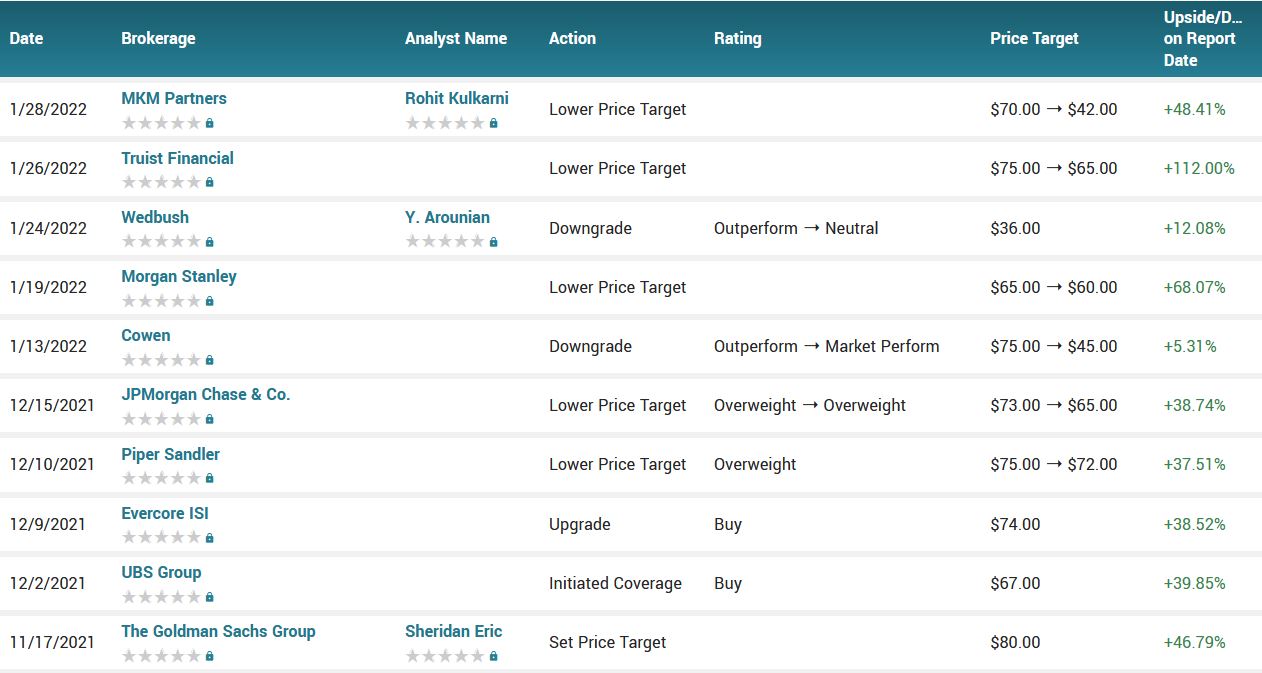Select the Initiated Coverage action cell
Image resolution: width=1262 pixels, height=673 pixels.
[615, 583]
